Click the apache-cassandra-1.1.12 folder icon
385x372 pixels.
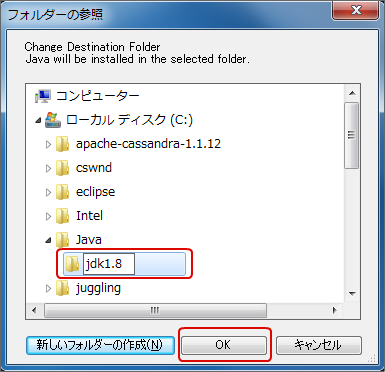tap(62, 144)
